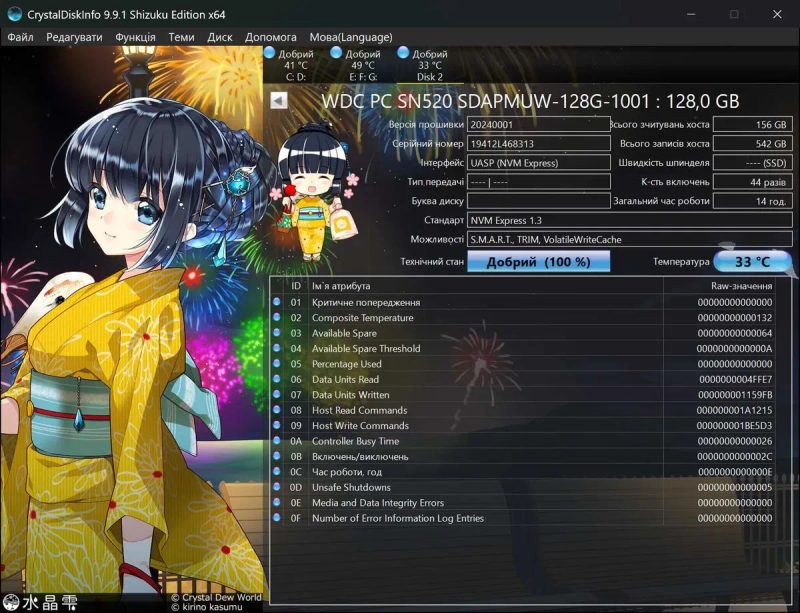Image resolution: width=800 pixels, height=613 pixels.
Task: Click the empty drive letter field
Action: [x=539, y=201]
